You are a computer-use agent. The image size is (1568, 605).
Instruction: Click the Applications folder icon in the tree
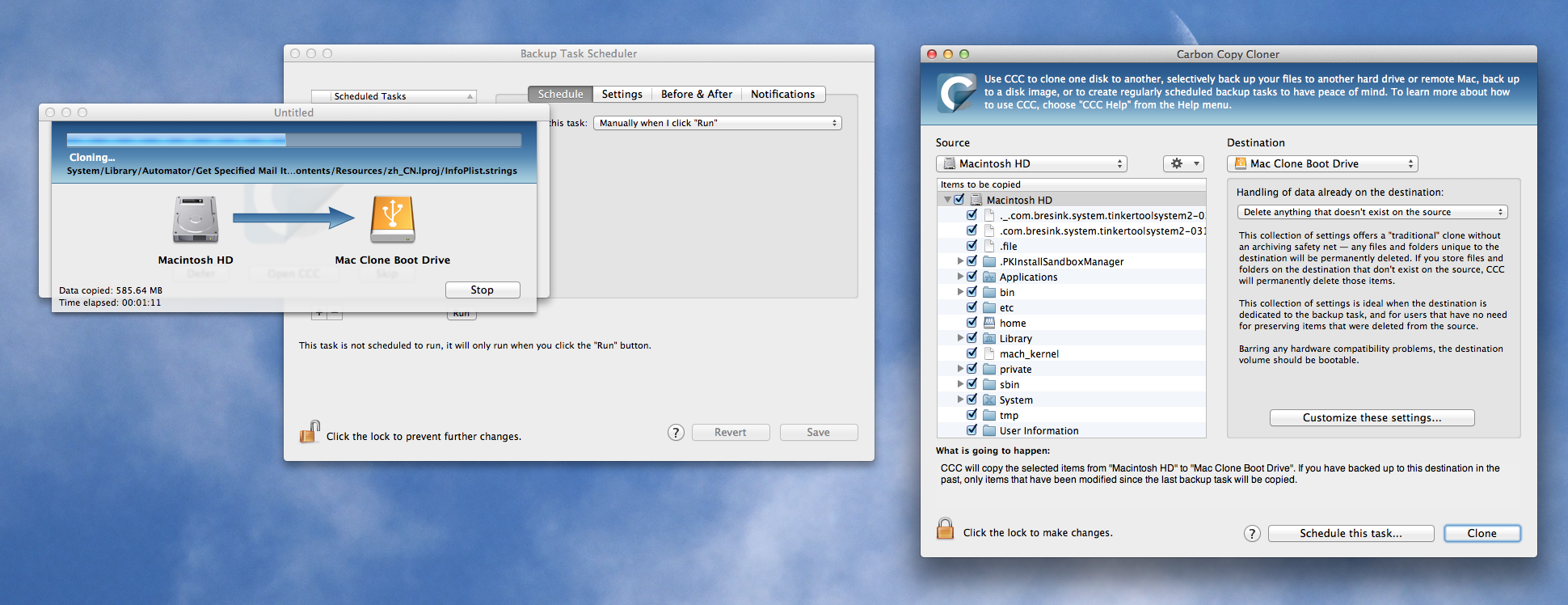click(x=989, y=277)
